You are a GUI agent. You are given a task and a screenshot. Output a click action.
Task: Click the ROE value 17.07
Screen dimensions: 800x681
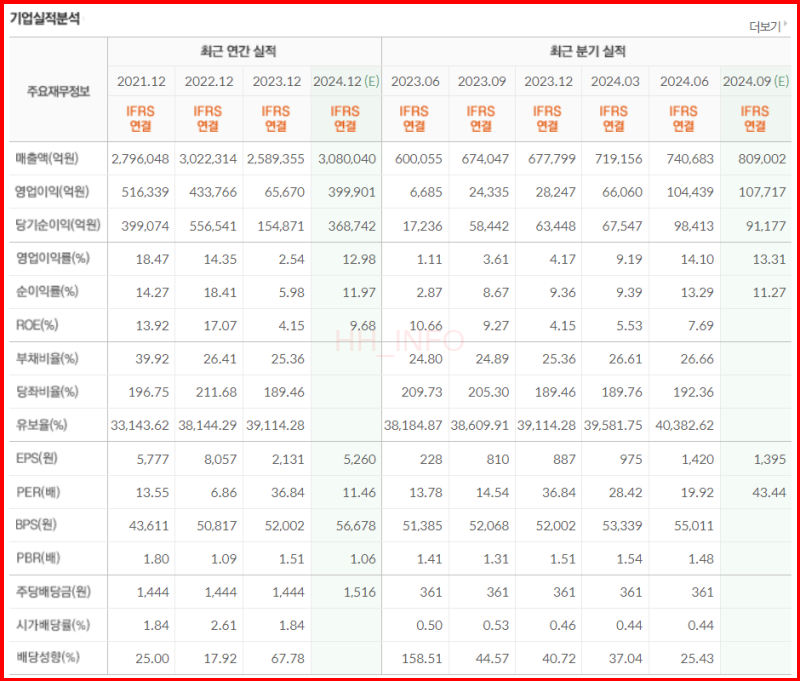tap(220, 326)
